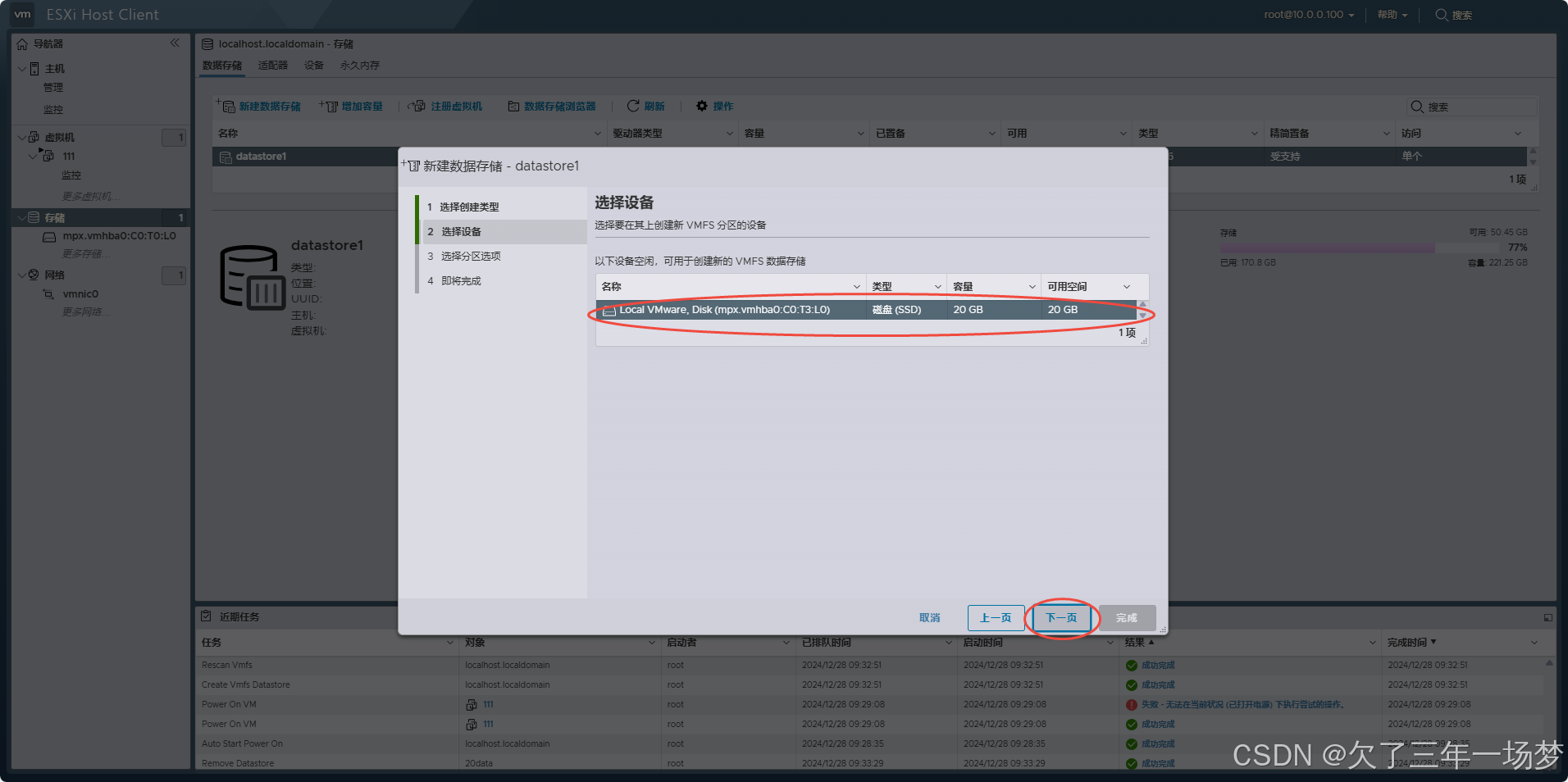
Task: Click the datastore browser toolbar icon
Action: coord(513,106)
